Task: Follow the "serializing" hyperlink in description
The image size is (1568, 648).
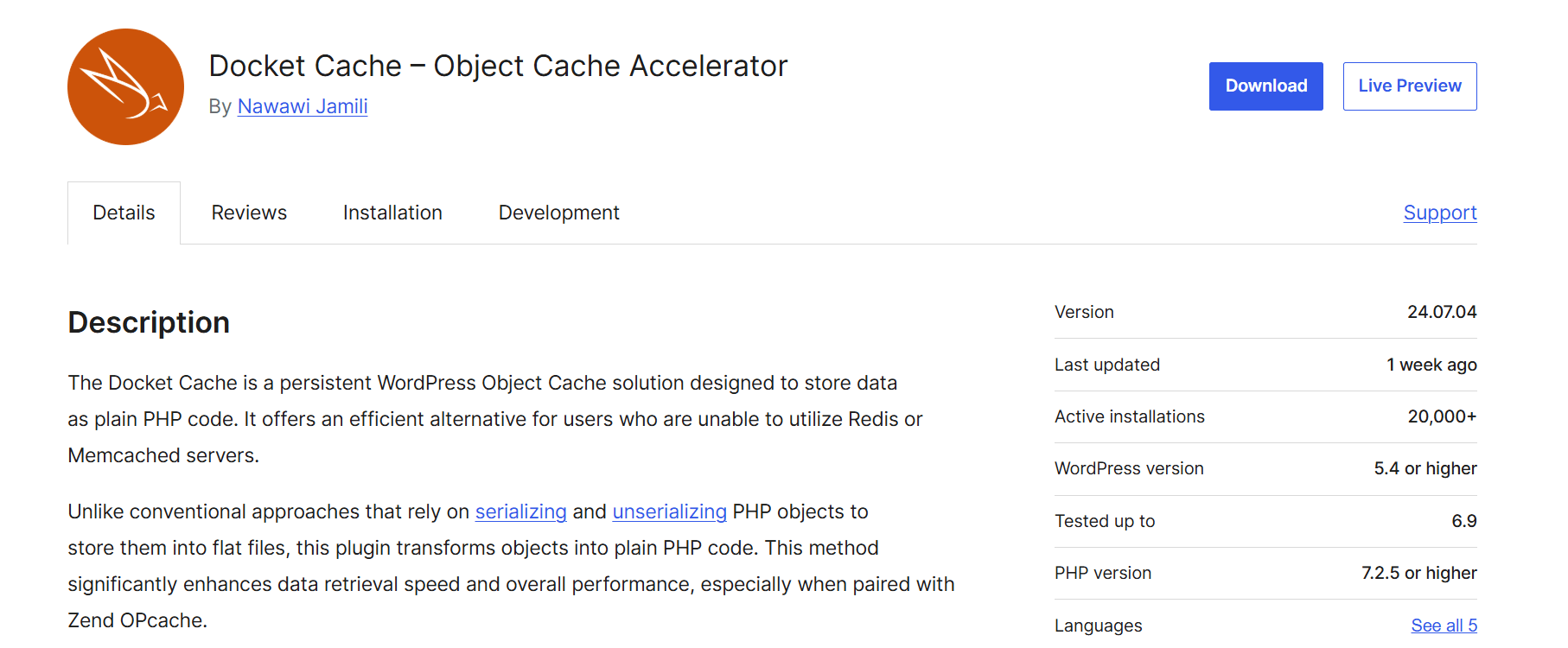Action: click(520, 511)
